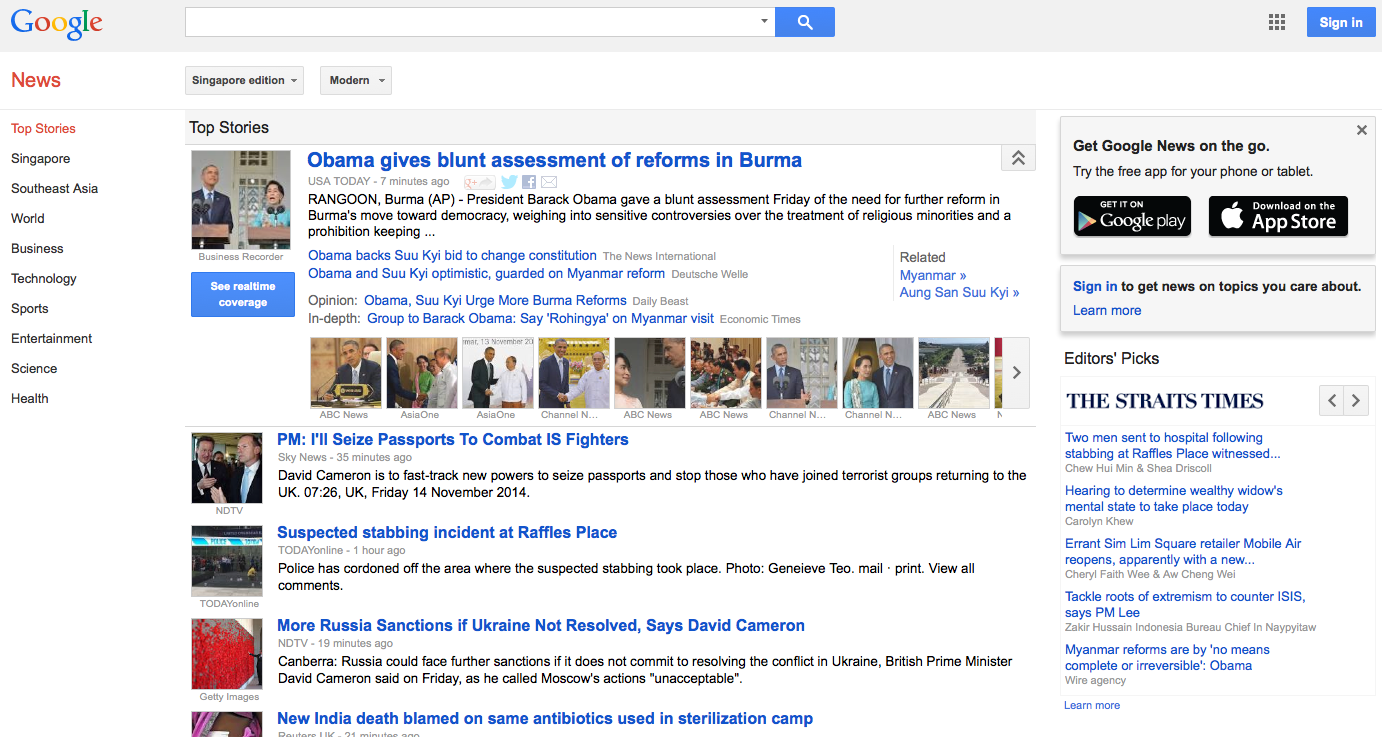Expand search box suggestions arrow
Viewport: 1382px width, 737px height.
[764, 21]
